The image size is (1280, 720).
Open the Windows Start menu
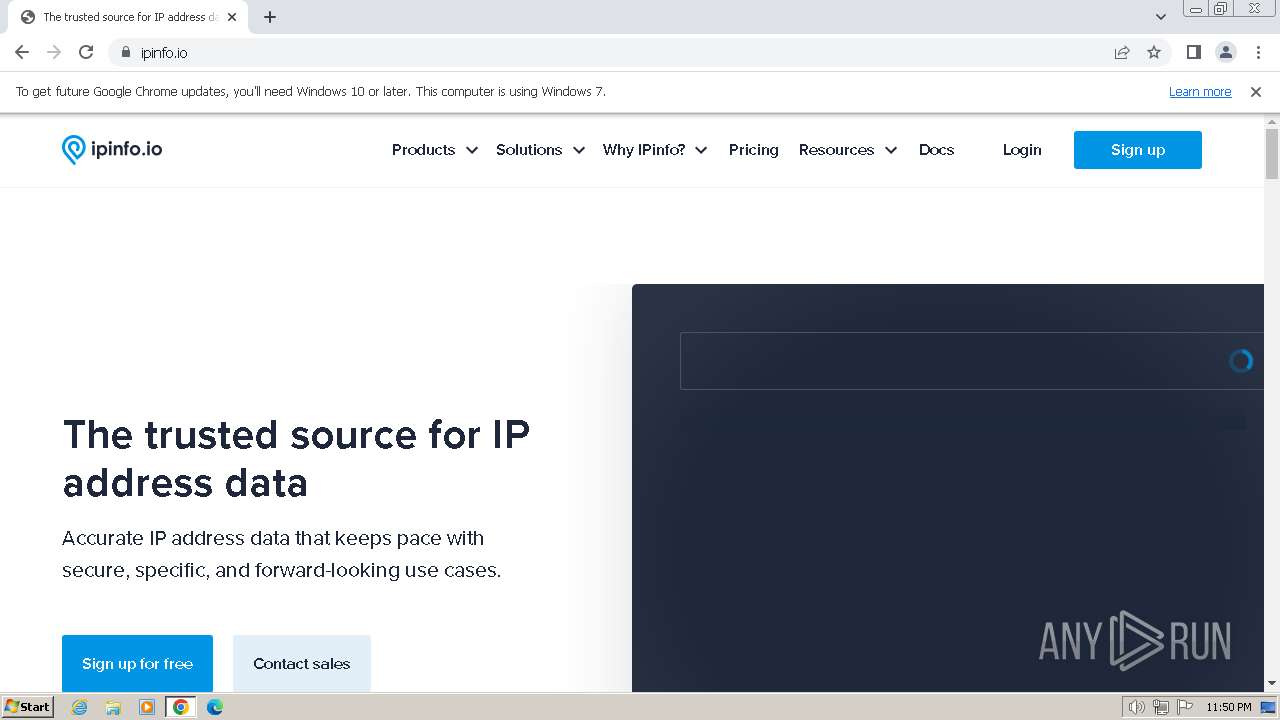click(28, 707)
